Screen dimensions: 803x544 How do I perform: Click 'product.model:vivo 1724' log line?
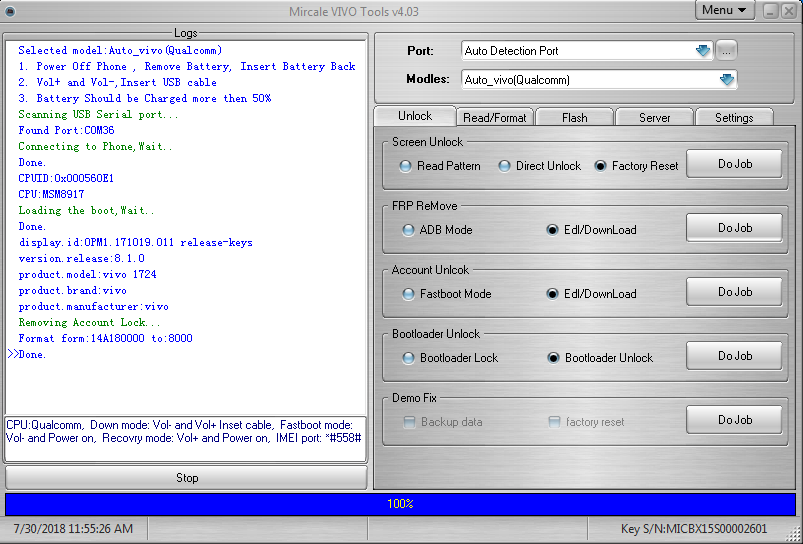[88, 275]
